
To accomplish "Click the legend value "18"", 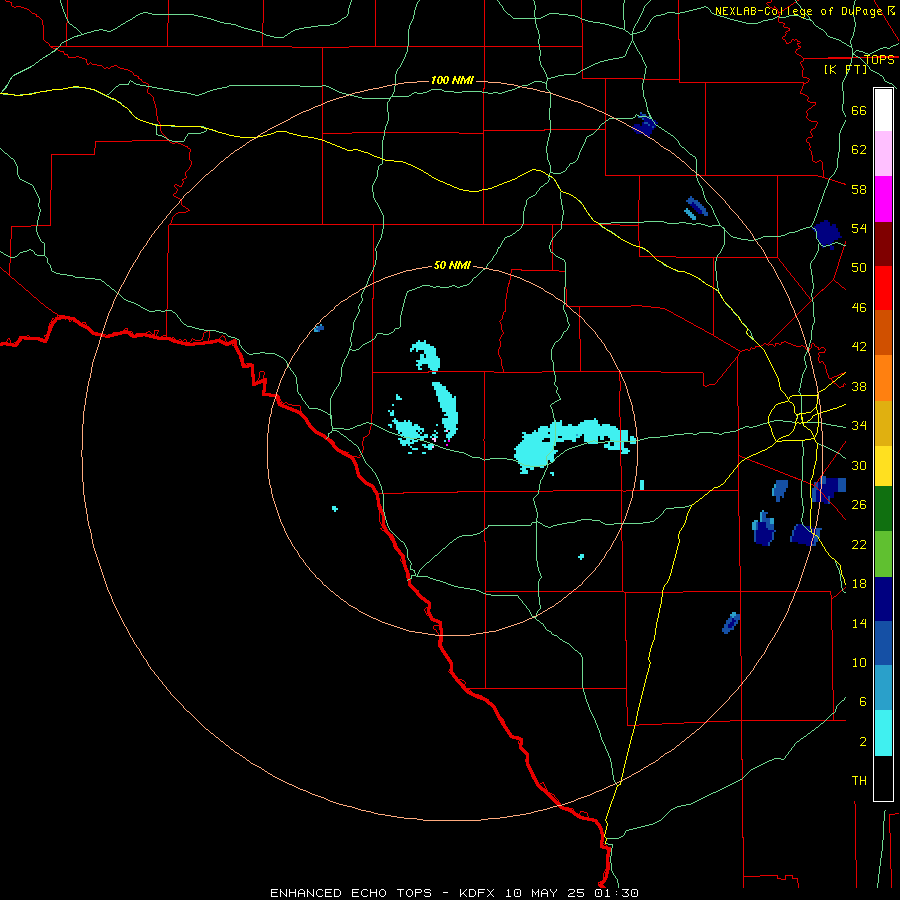I will tap(859, 584).
